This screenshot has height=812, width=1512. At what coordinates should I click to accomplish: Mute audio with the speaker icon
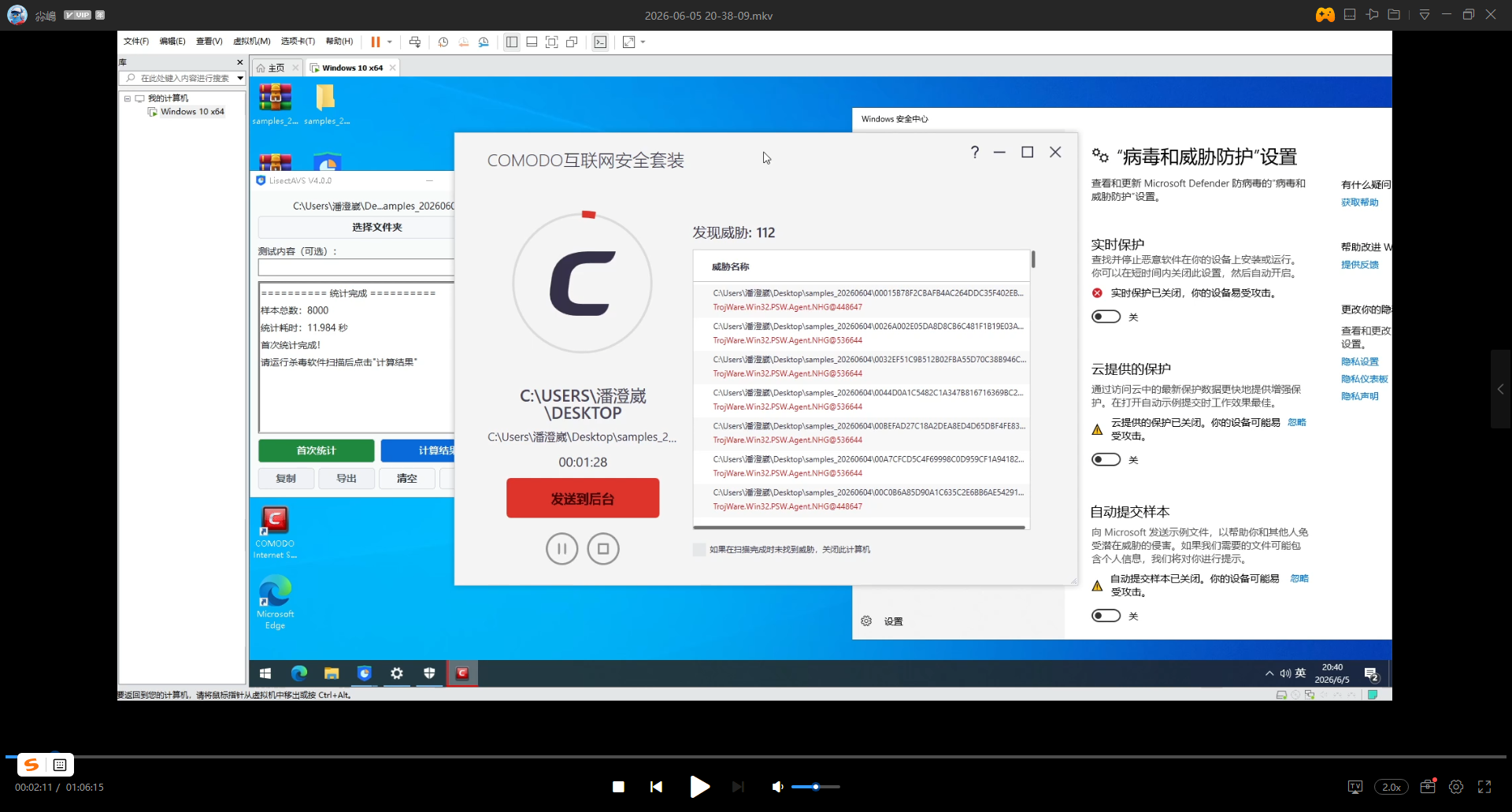click(x=777, y=787)
